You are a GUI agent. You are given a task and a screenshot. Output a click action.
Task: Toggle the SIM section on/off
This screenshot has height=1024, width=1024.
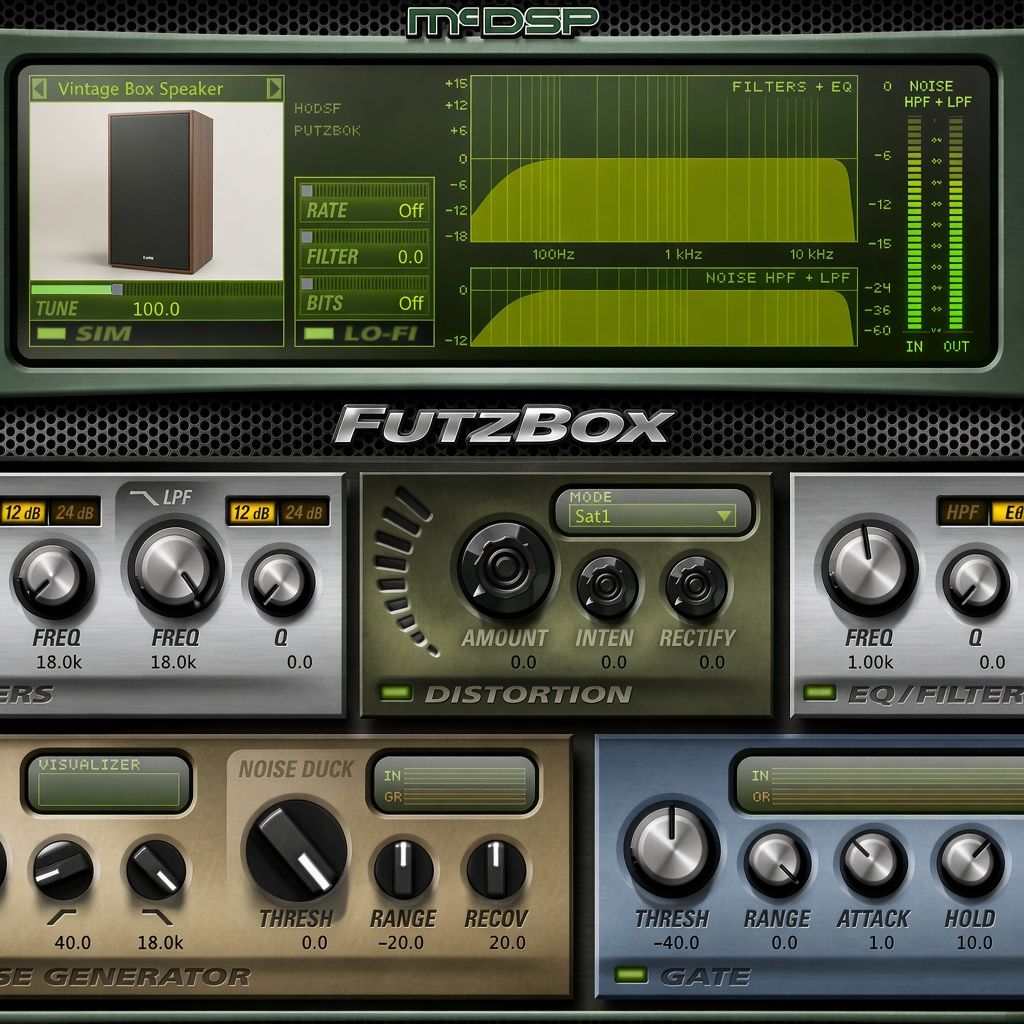51,334
